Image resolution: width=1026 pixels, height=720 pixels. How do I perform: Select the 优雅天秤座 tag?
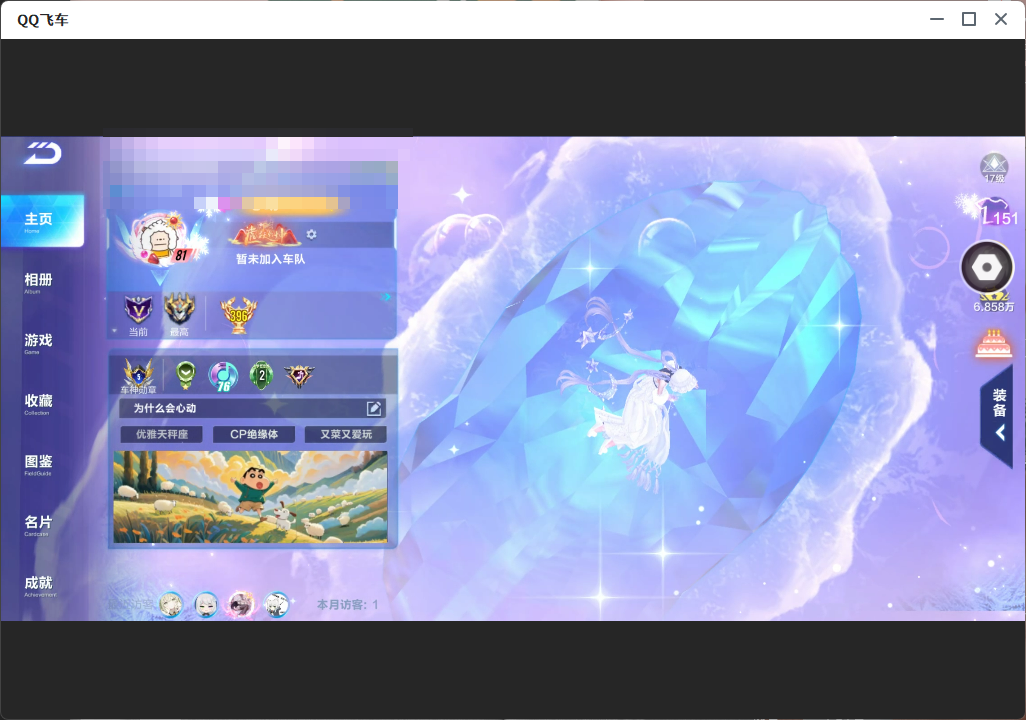pyautogui.click(x=162, y=434)
